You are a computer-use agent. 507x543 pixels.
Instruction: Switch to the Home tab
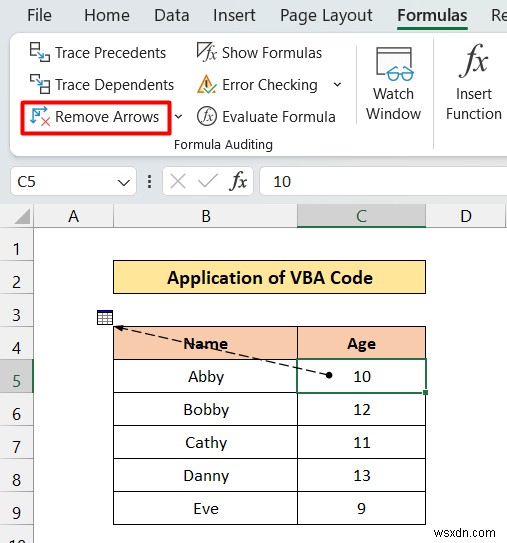pyautogui.click(x=107, y=16)
